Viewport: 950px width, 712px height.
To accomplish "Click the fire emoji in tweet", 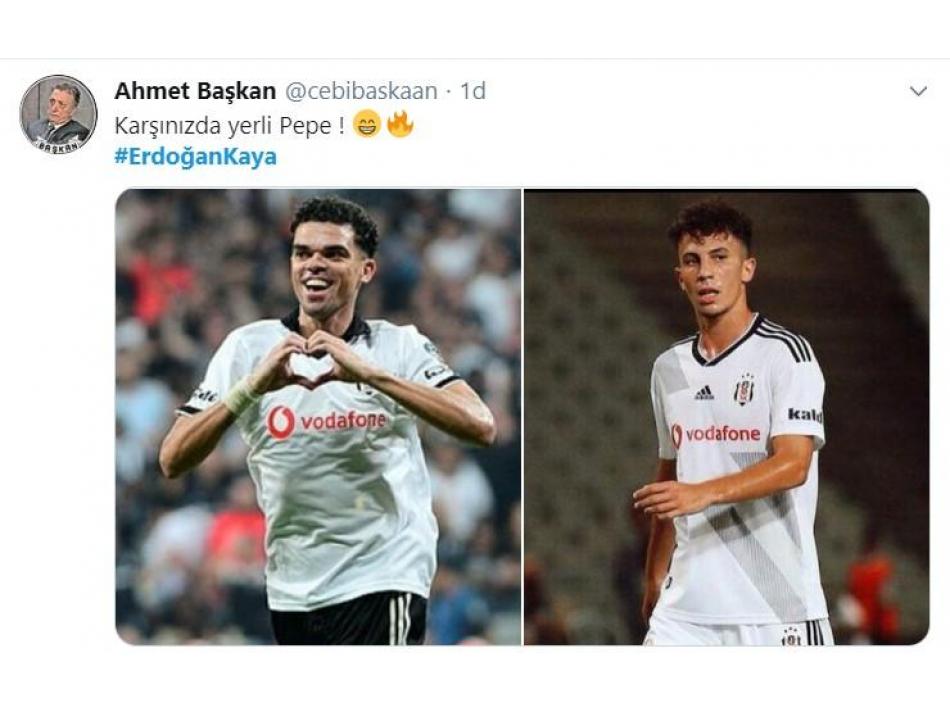I will tap(399, 124).
